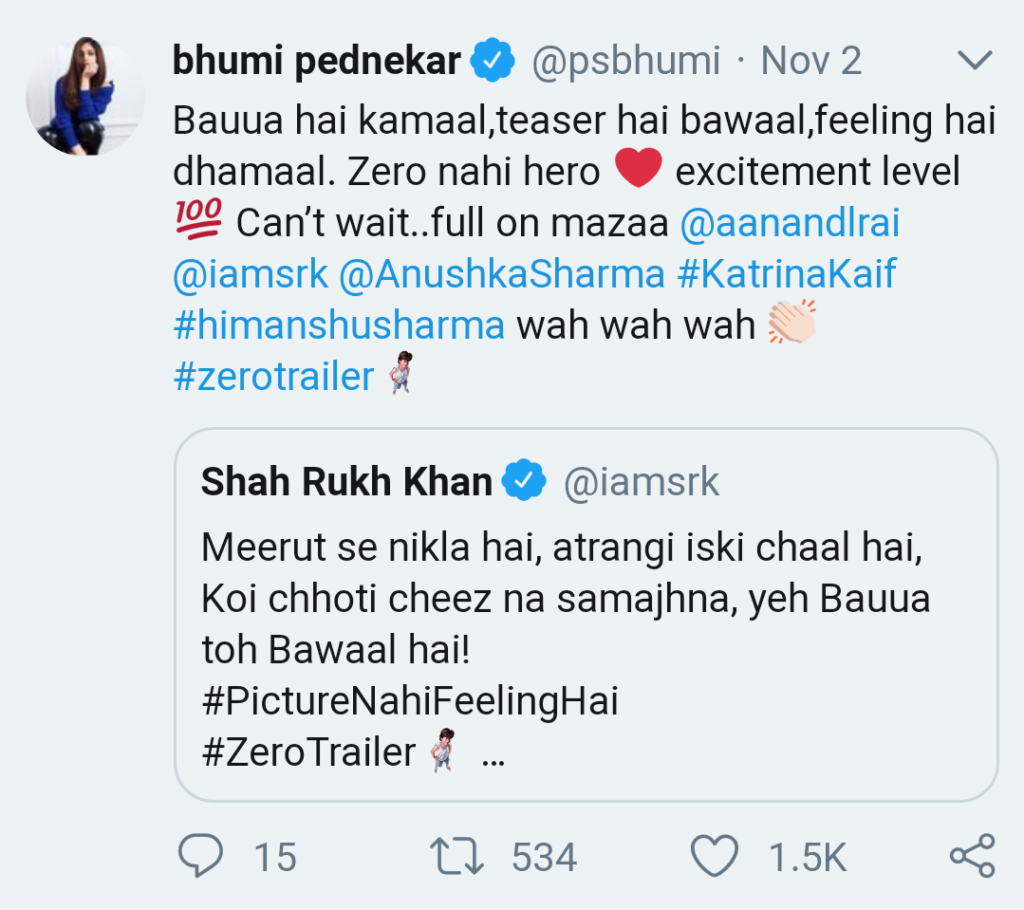
Task: Retweet this tweet using the arrows icon
Action: coord(457,856)
